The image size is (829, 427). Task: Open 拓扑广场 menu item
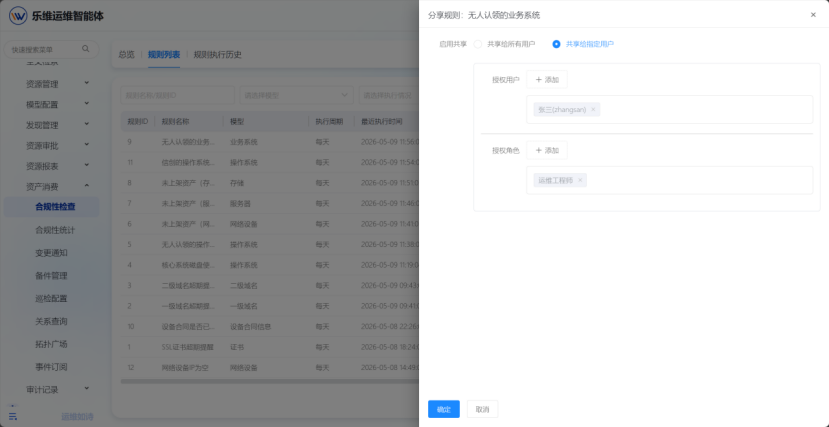point(51,344)
